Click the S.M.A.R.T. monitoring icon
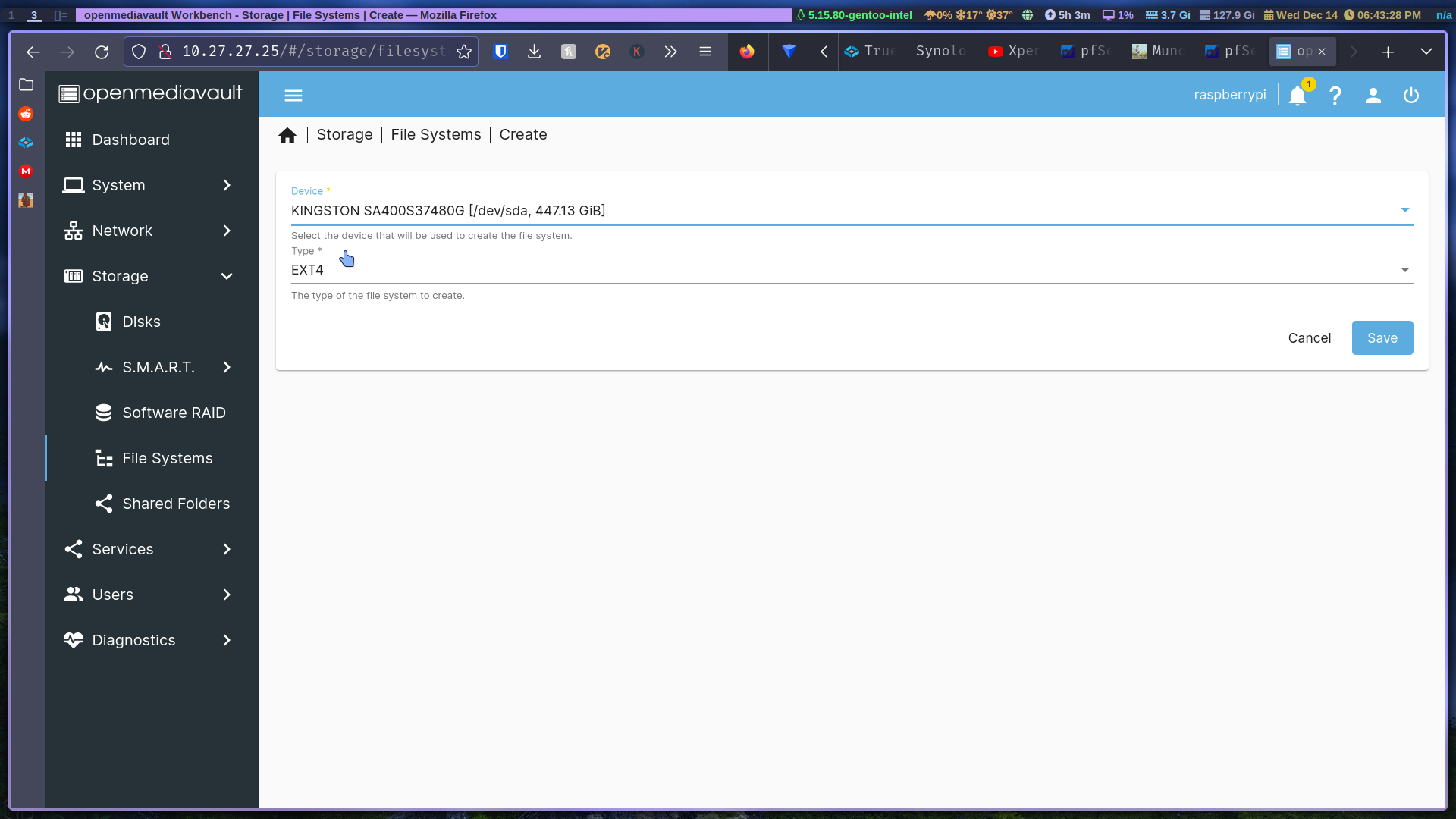The width and height of the screenshot is (1456, 819). click(104, 367)
